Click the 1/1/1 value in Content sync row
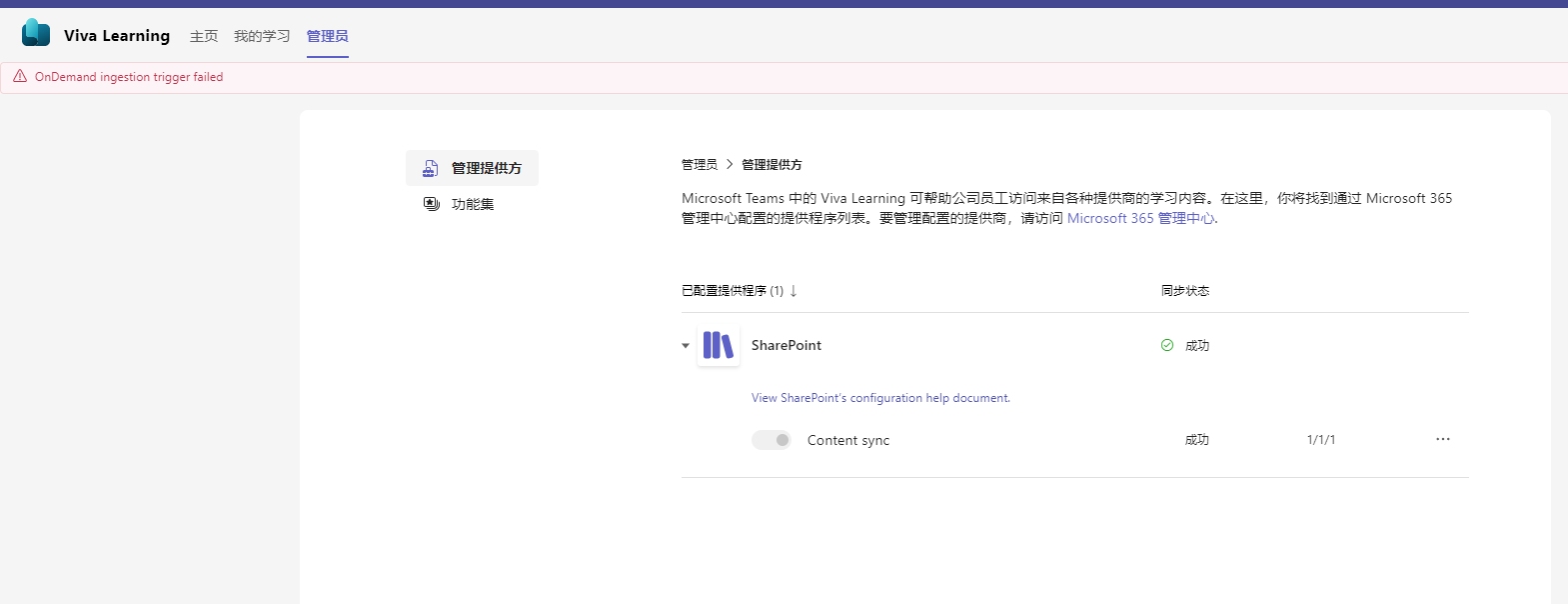Image resolution: width=1568 pixels, height=604 pixels. click(1321, 440)
